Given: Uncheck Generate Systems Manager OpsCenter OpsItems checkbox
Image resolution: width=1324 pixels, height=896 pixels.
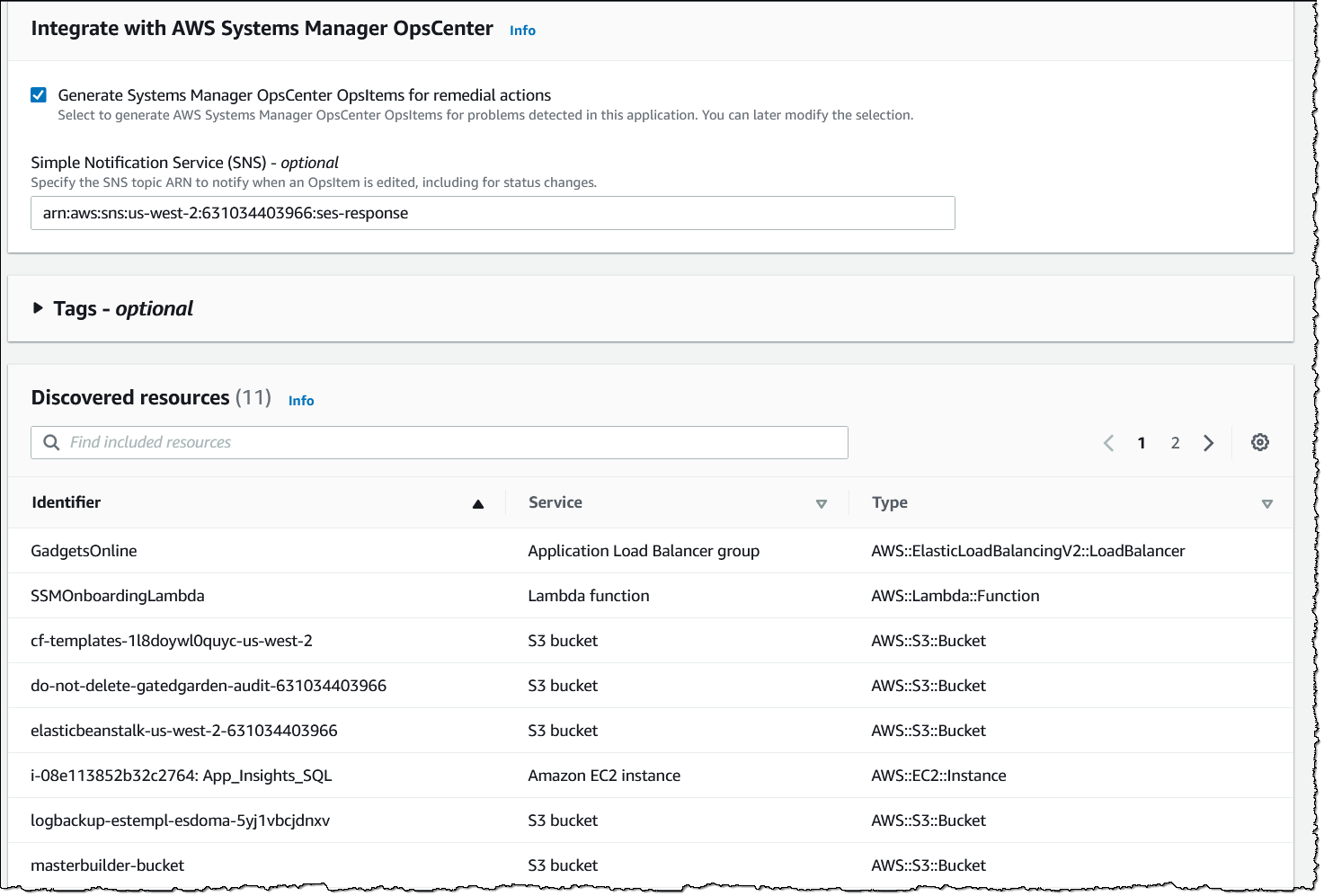Looking at the screenshot, I should tap(39, 95).
